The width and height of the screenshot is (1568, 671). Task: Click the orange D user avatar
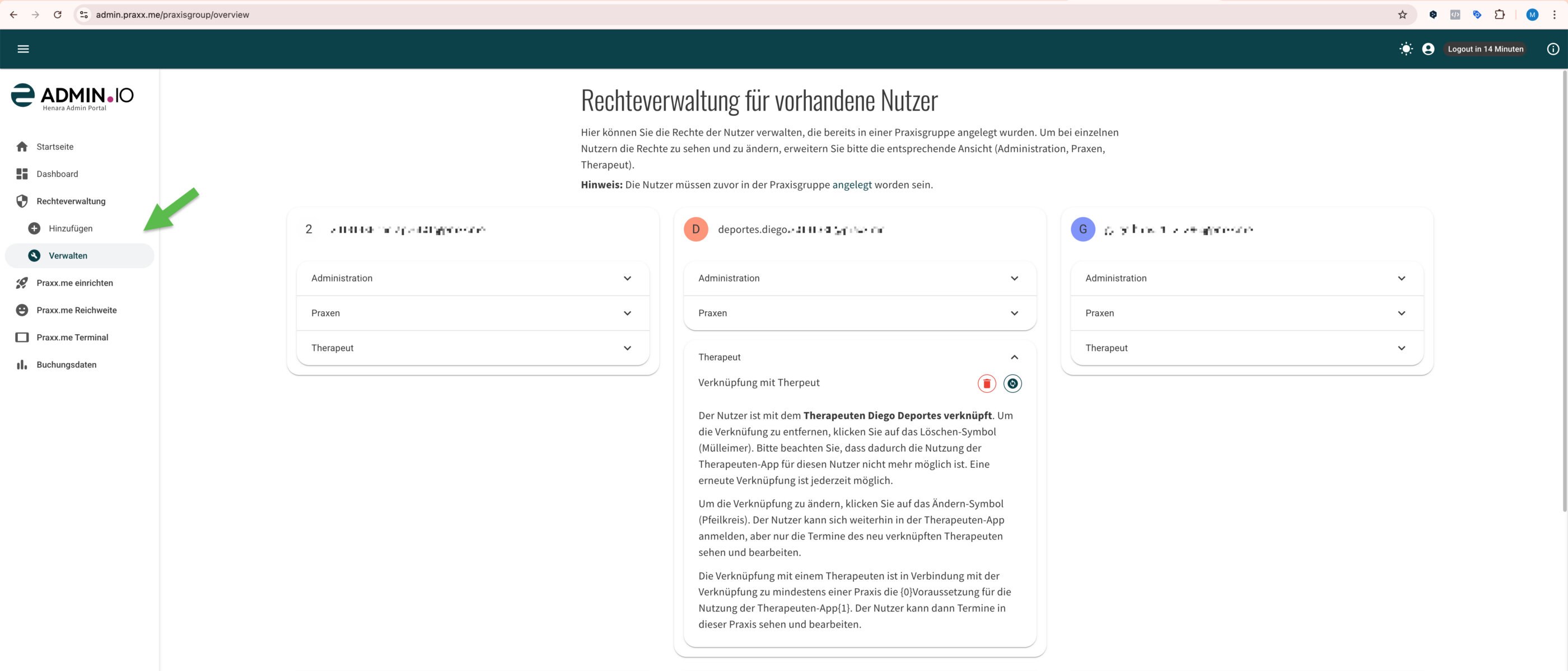pyautogui.click(x=696, y=229)
